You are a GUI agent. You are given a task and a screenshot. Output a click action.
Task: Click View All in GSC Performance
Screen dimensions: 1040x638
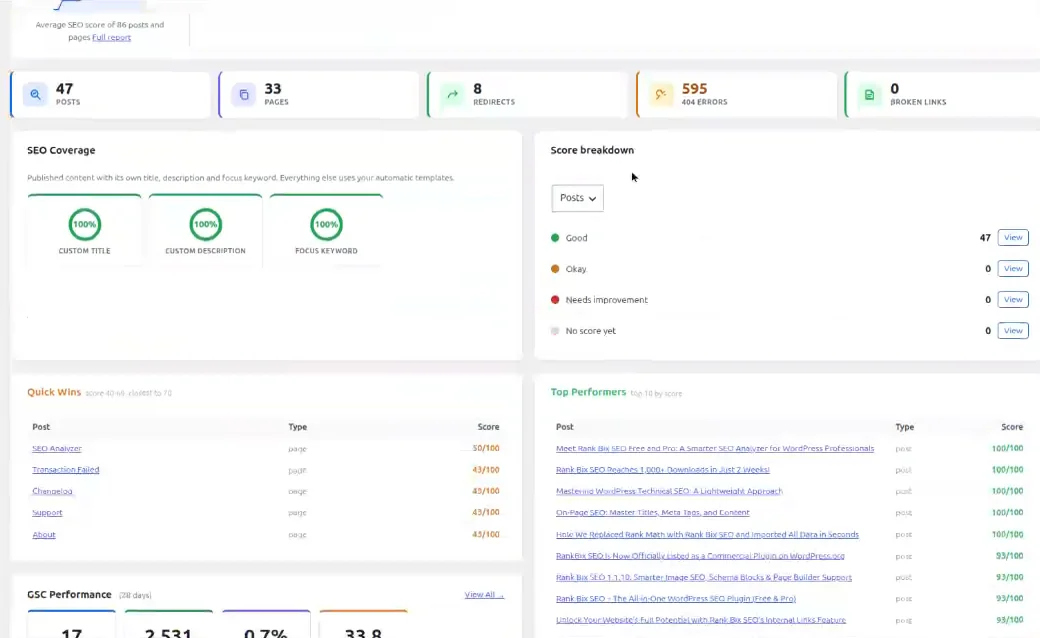click(484, 595)
